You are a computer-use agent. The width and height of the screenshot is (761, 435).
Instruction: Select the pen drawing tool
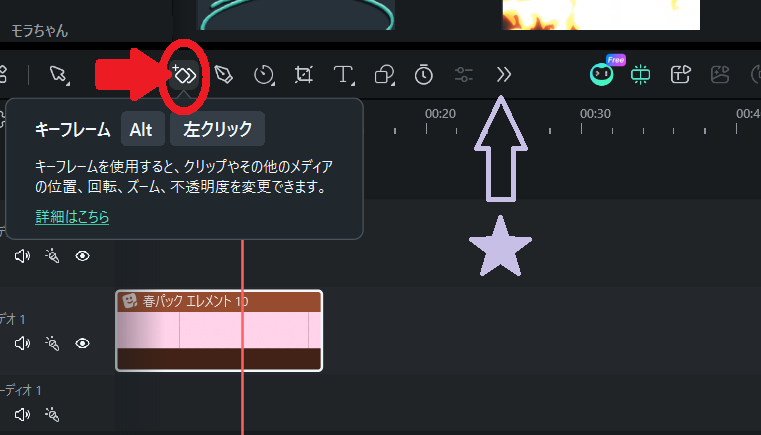coord(223,75)
